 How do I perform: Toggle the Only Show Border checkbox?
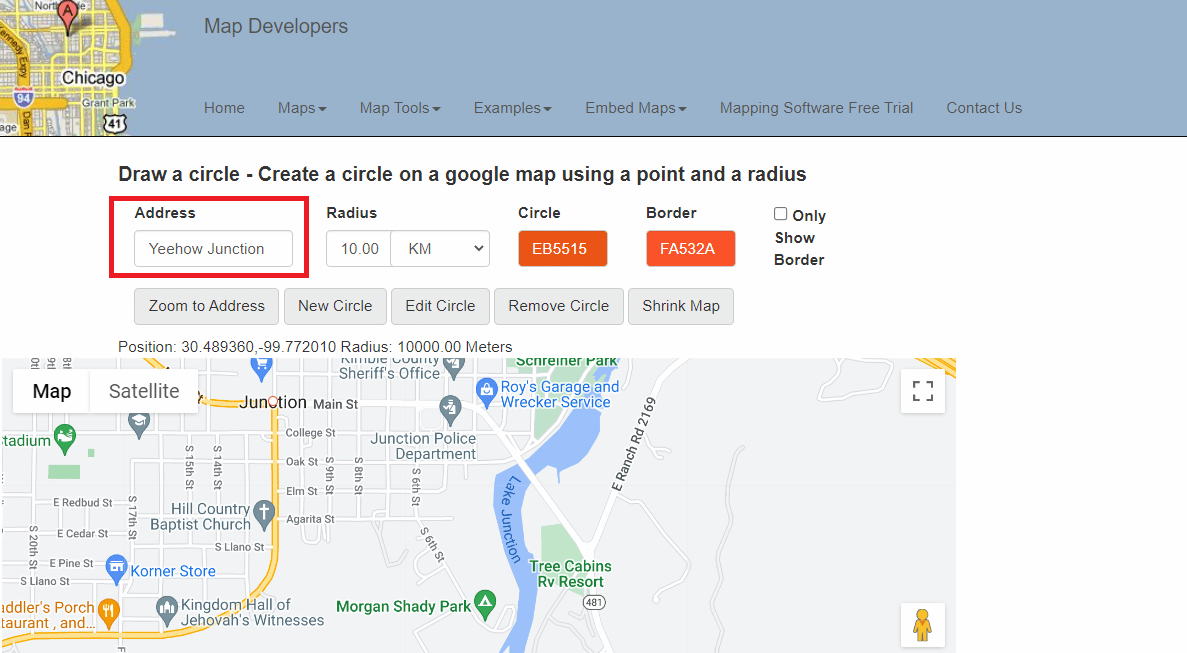(780, 214)
